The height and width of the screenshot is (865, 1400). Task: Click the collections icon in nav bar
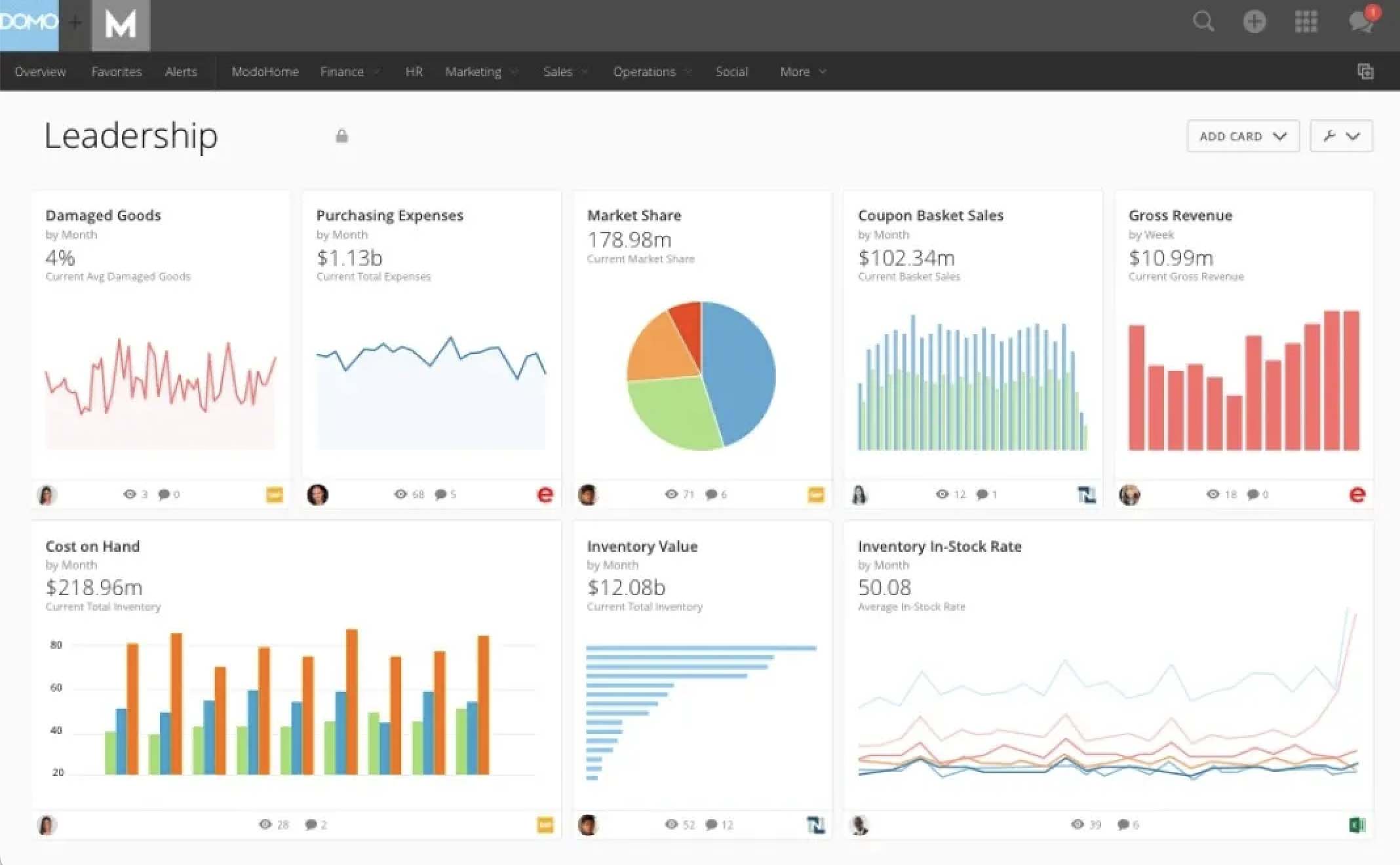[x=1365, y=71]
